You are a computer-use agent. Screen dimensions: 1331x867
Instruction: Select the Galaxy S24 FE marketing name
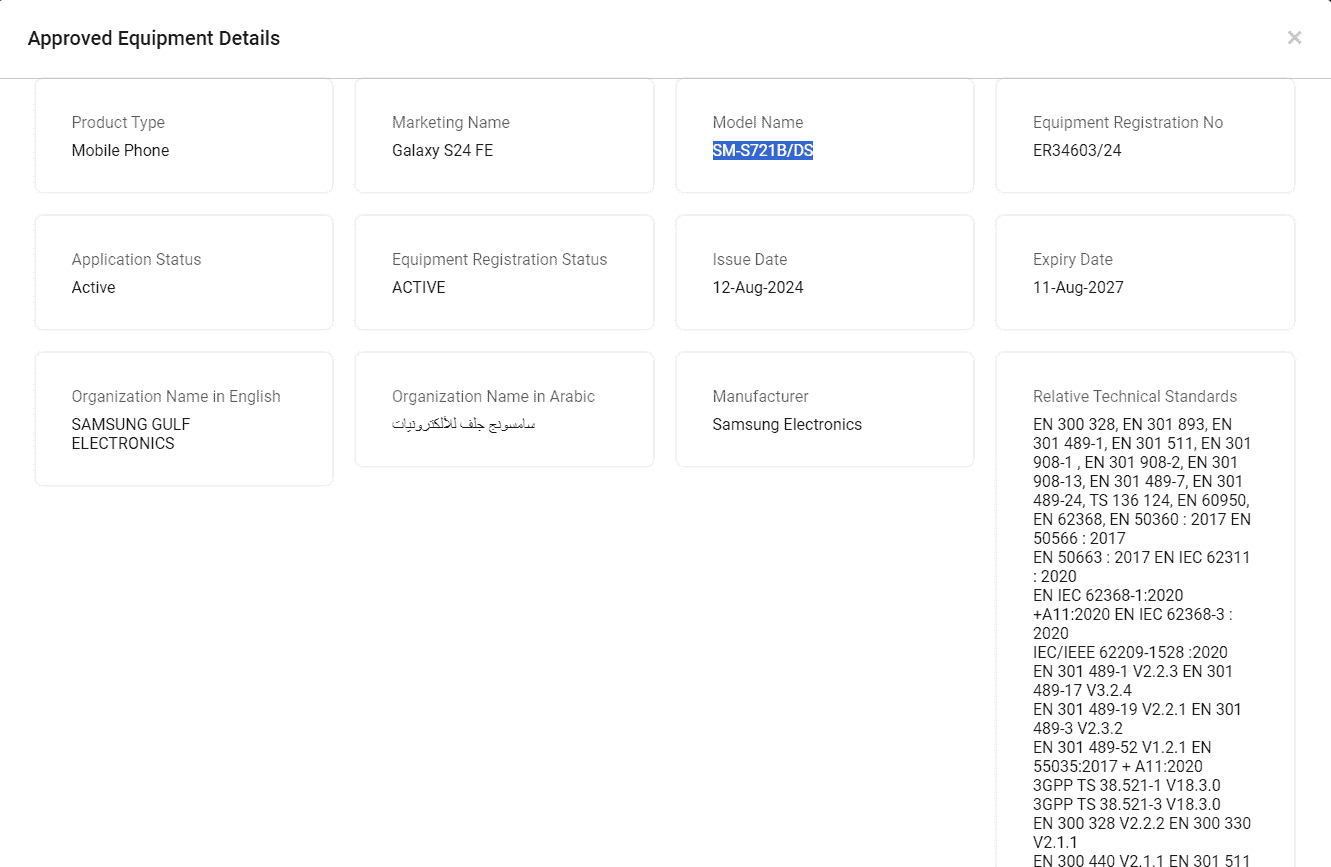pos(442,151)
